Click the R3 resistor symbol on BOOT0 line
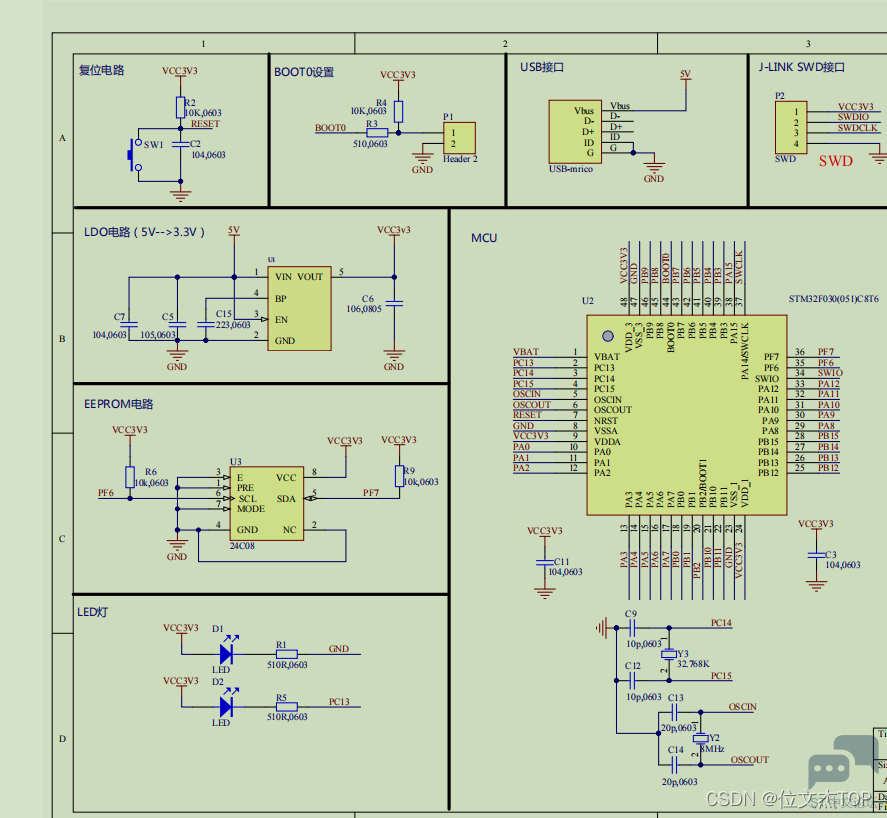The image size is (887, 818). pos(377,133)
